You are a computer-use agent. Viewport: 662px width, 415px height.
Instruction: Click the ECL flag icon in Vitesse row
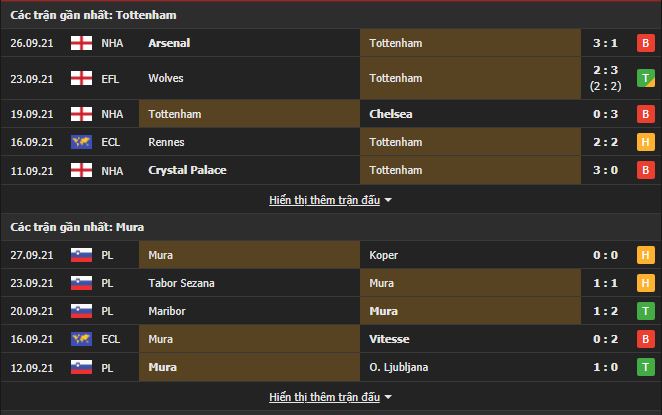pyautogui.click(x=81, y=339)
